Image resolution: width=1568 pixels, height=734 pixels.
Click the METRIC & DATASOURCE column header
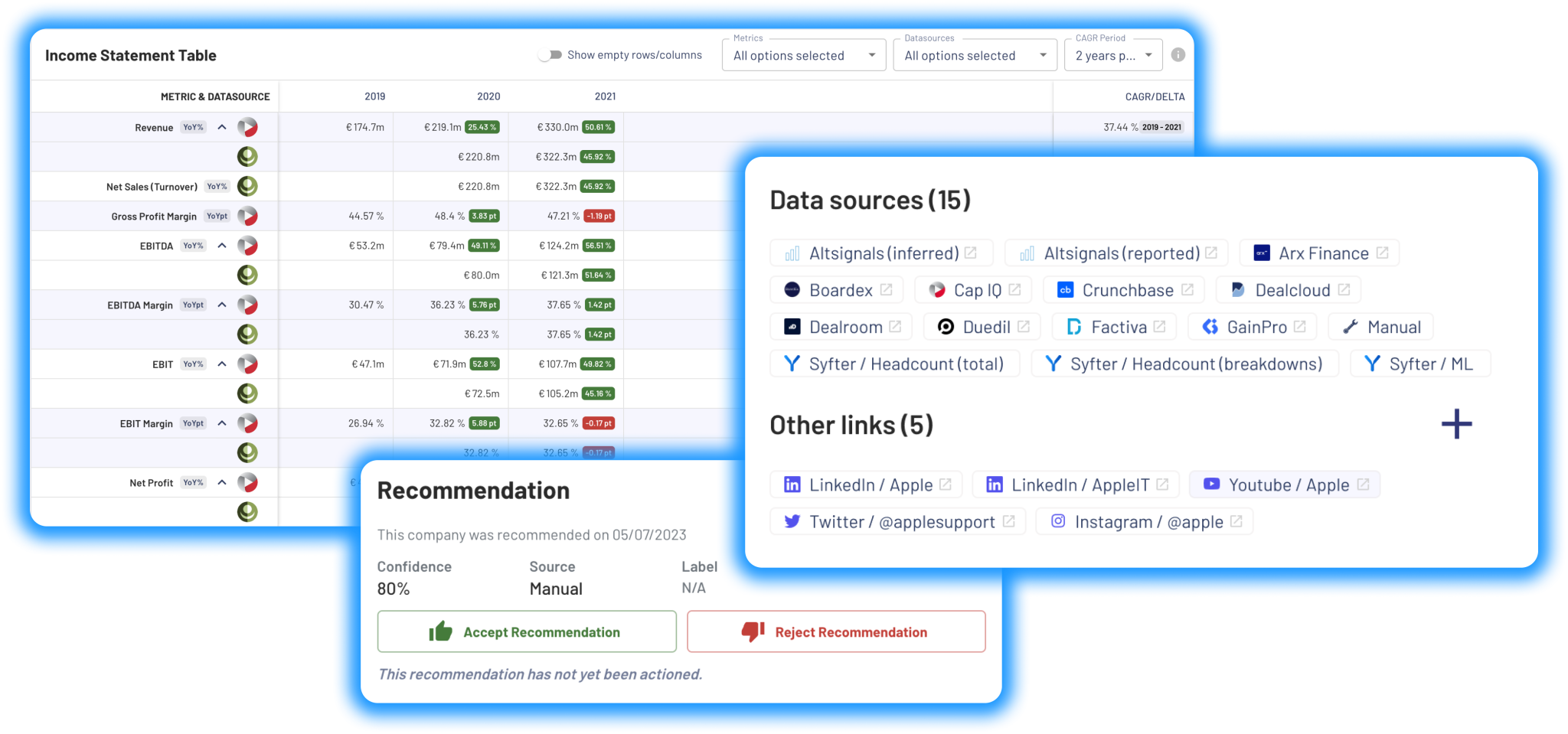pos(215,96)
